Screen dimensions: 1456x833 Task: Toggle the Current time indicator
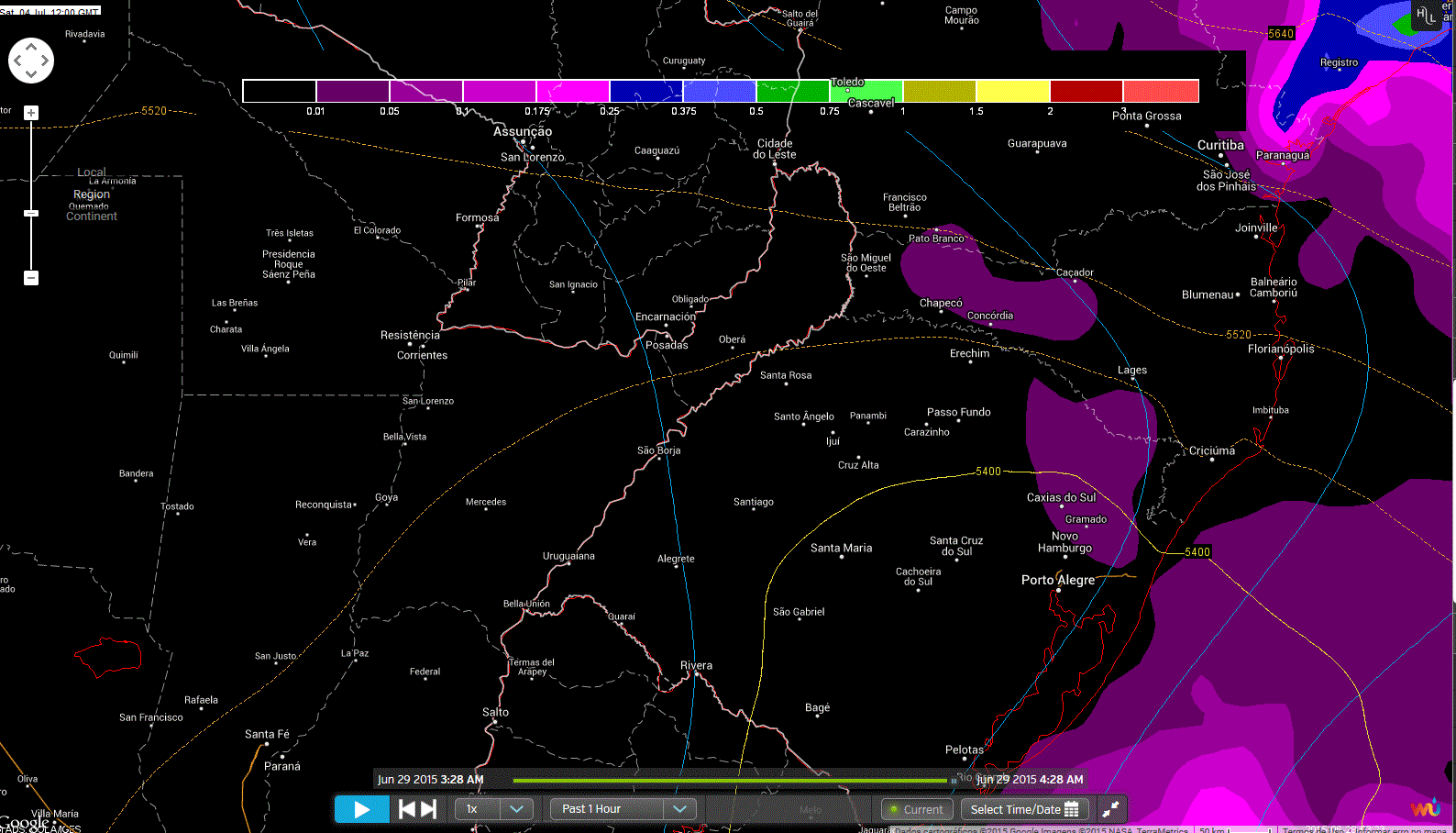click(915, 809)
